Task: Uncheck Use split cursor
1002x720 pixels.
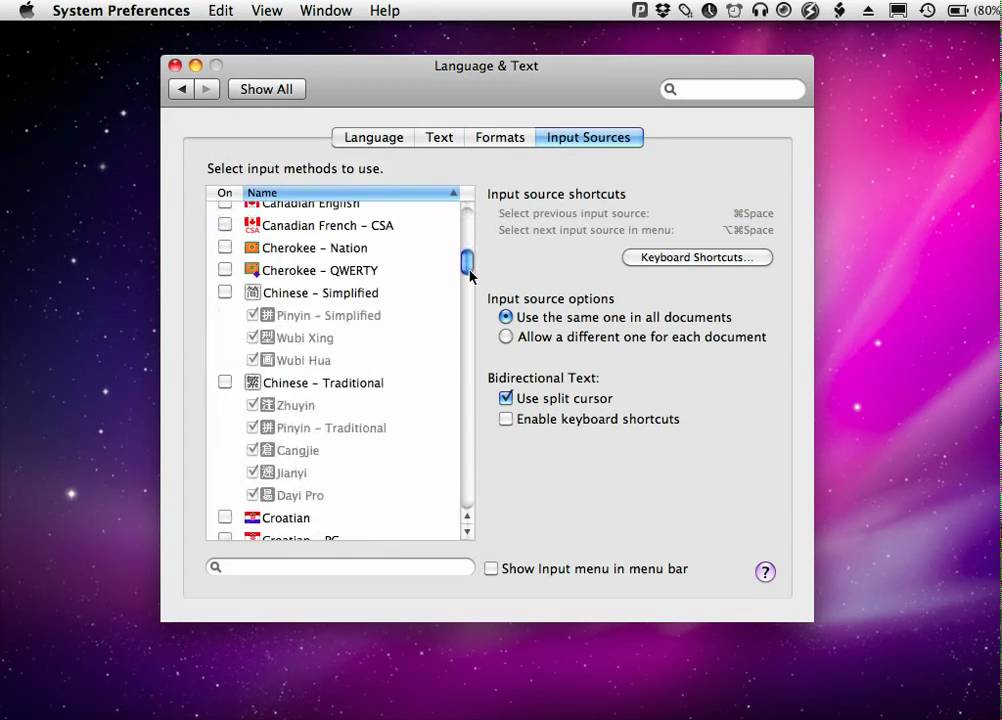Action: pos(505,398)
